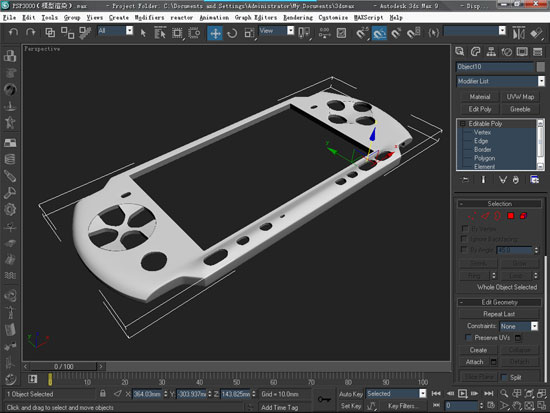Click the Zoom magnifier viewport control
Image resolution: width=550 pixels, height=413 pixels.
(x=504, y=393)
